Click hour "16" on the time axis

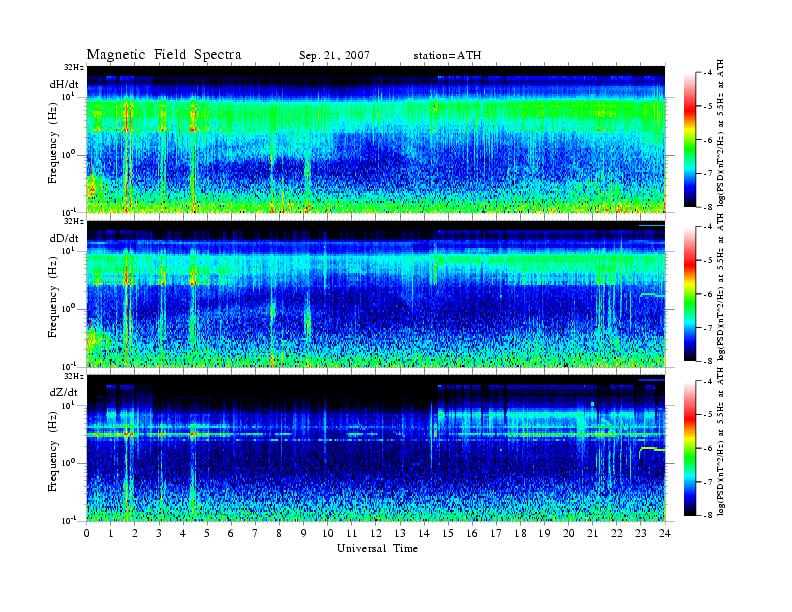pyautogui.click(x=472, y=533)
